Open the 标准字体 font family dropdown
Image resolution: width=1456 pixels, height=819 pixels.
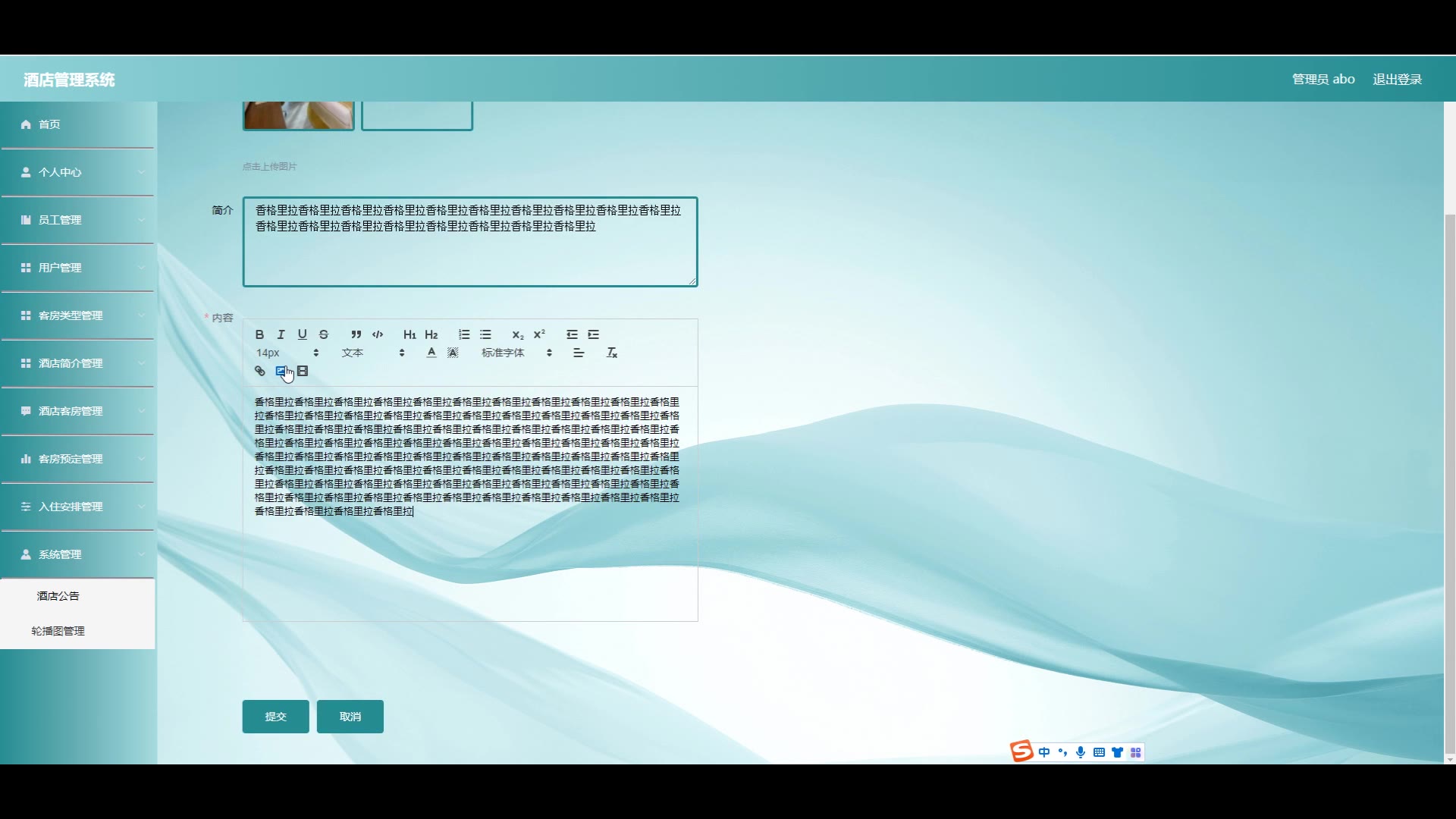pyautogui.click(x=516, y=353)
